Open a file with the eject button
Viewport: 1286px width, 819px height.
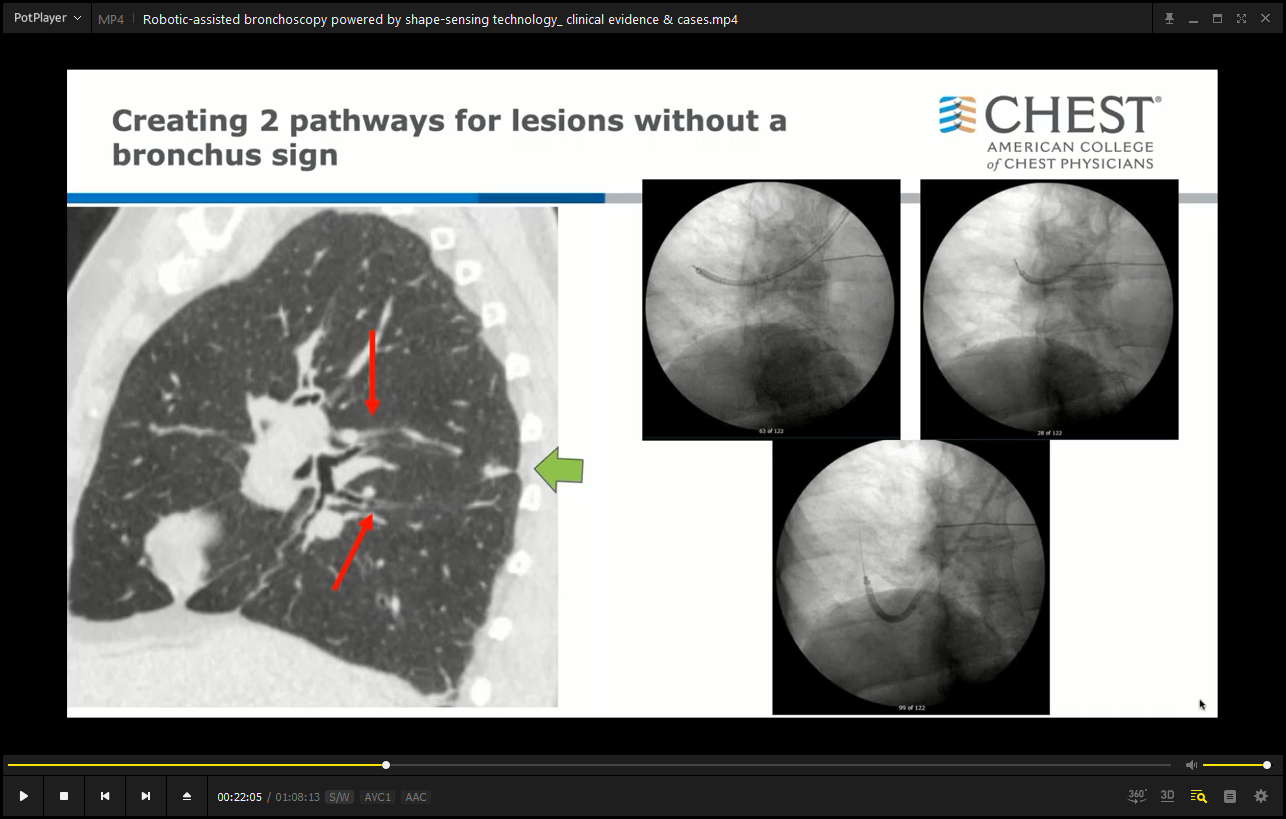click(186, 796)
